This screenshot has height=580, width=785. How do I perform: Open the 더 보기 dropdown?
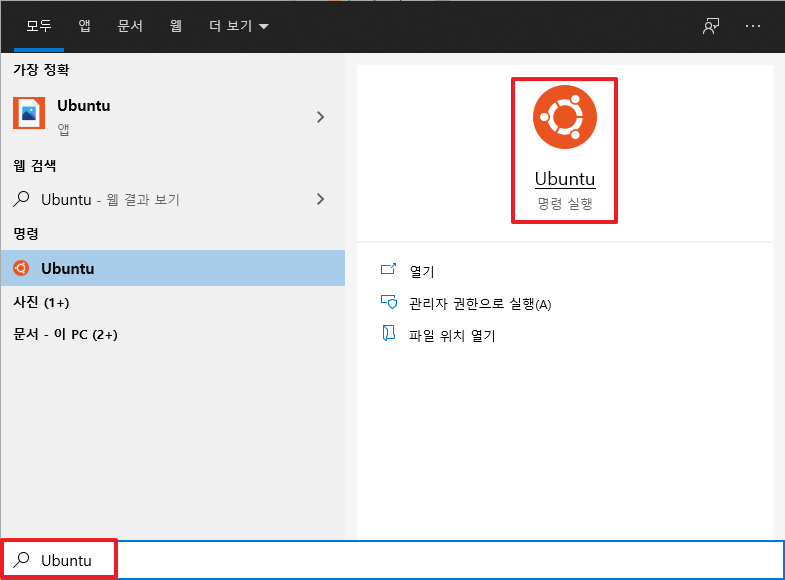click(239, 26)
